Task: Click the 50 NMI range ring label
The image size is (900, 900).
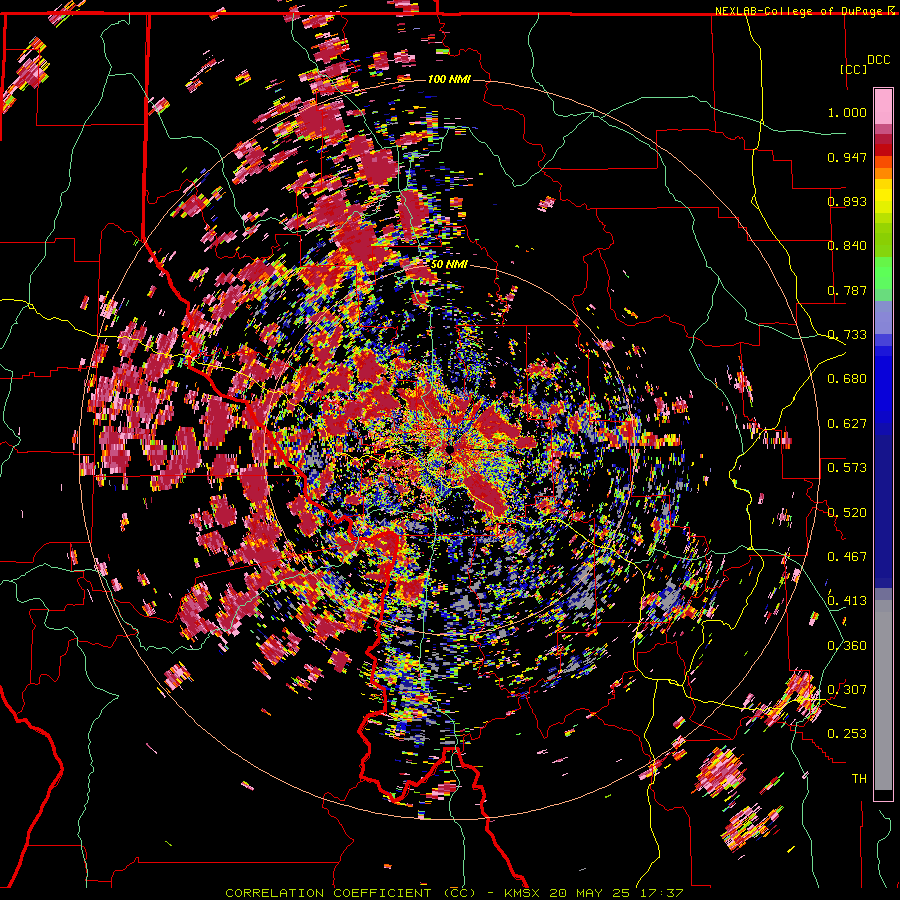Action: [x=449, y=265]
